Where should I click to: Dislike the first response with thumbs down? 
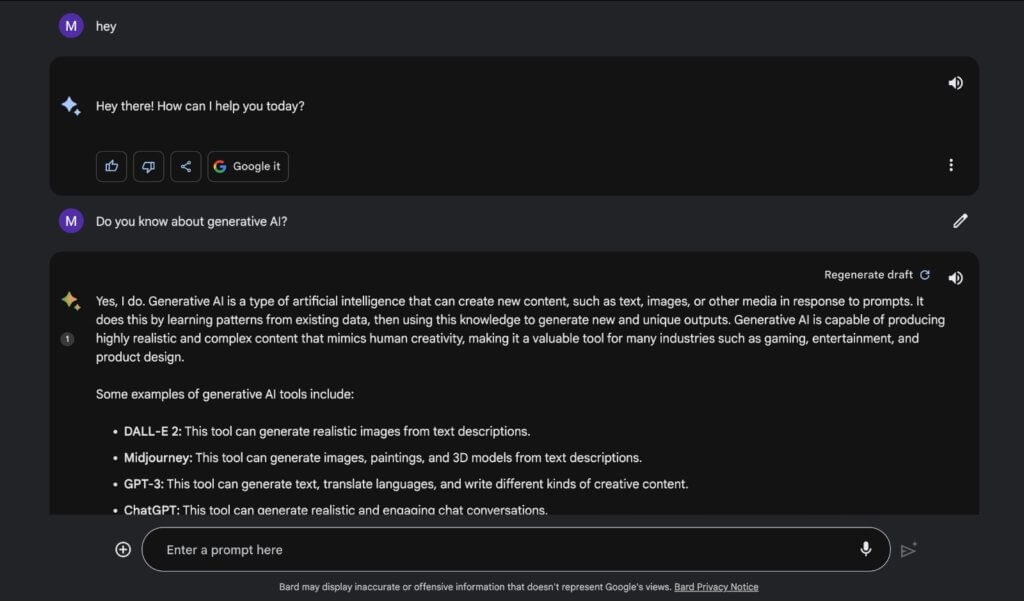point(148,167)
